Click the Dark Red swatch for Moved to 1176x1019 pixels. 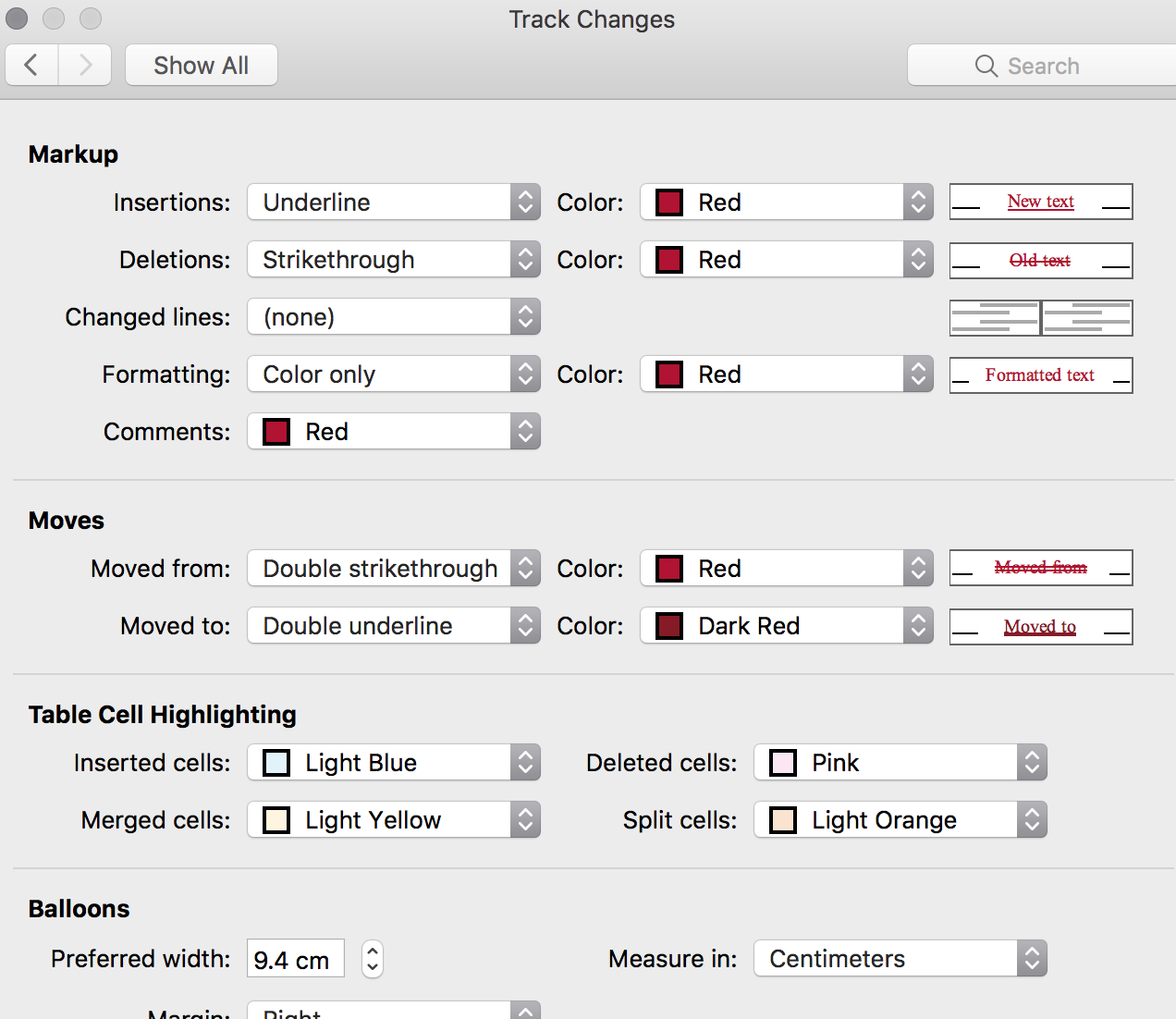point(669,626)
